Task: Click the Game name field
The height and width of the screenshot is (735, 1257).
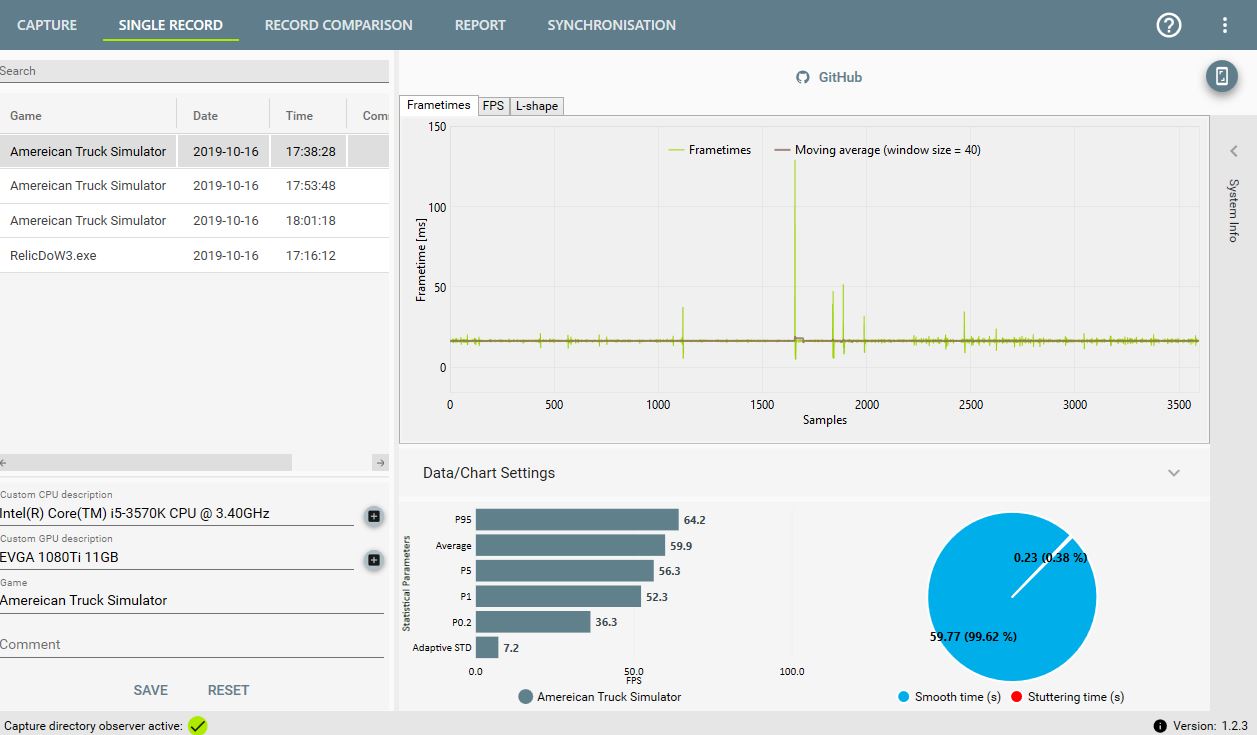Action: point(192,601)
